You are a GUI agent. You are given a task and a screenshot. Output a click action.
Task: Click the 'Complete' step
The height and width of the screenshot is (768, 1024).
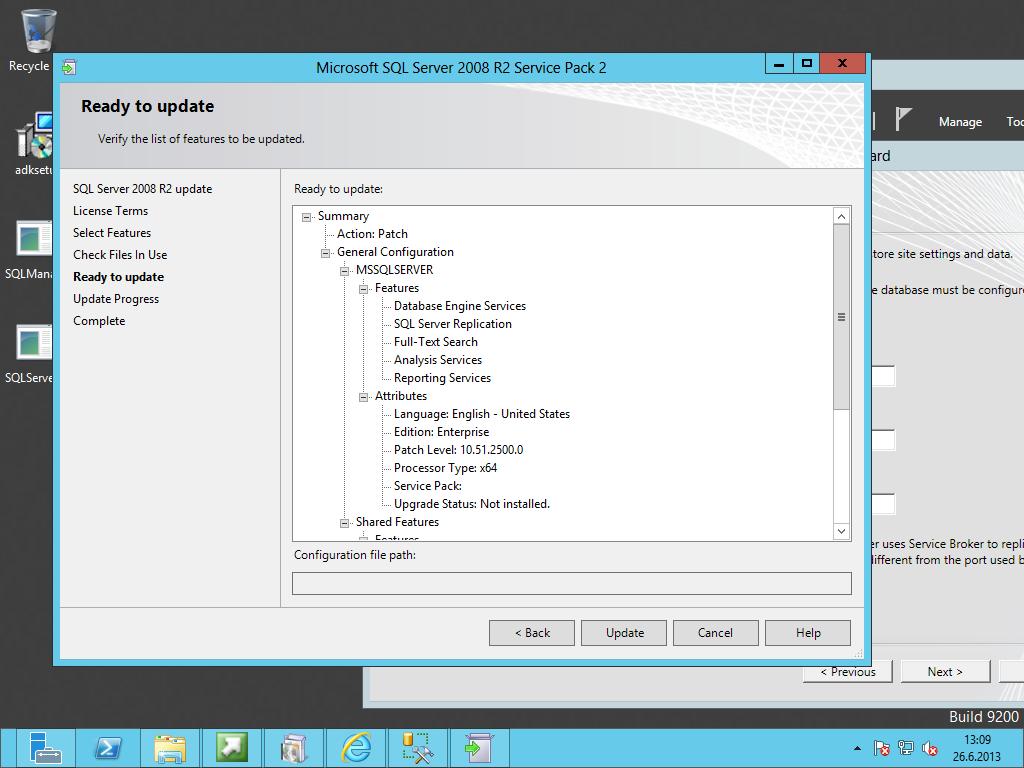pos(99,321)
